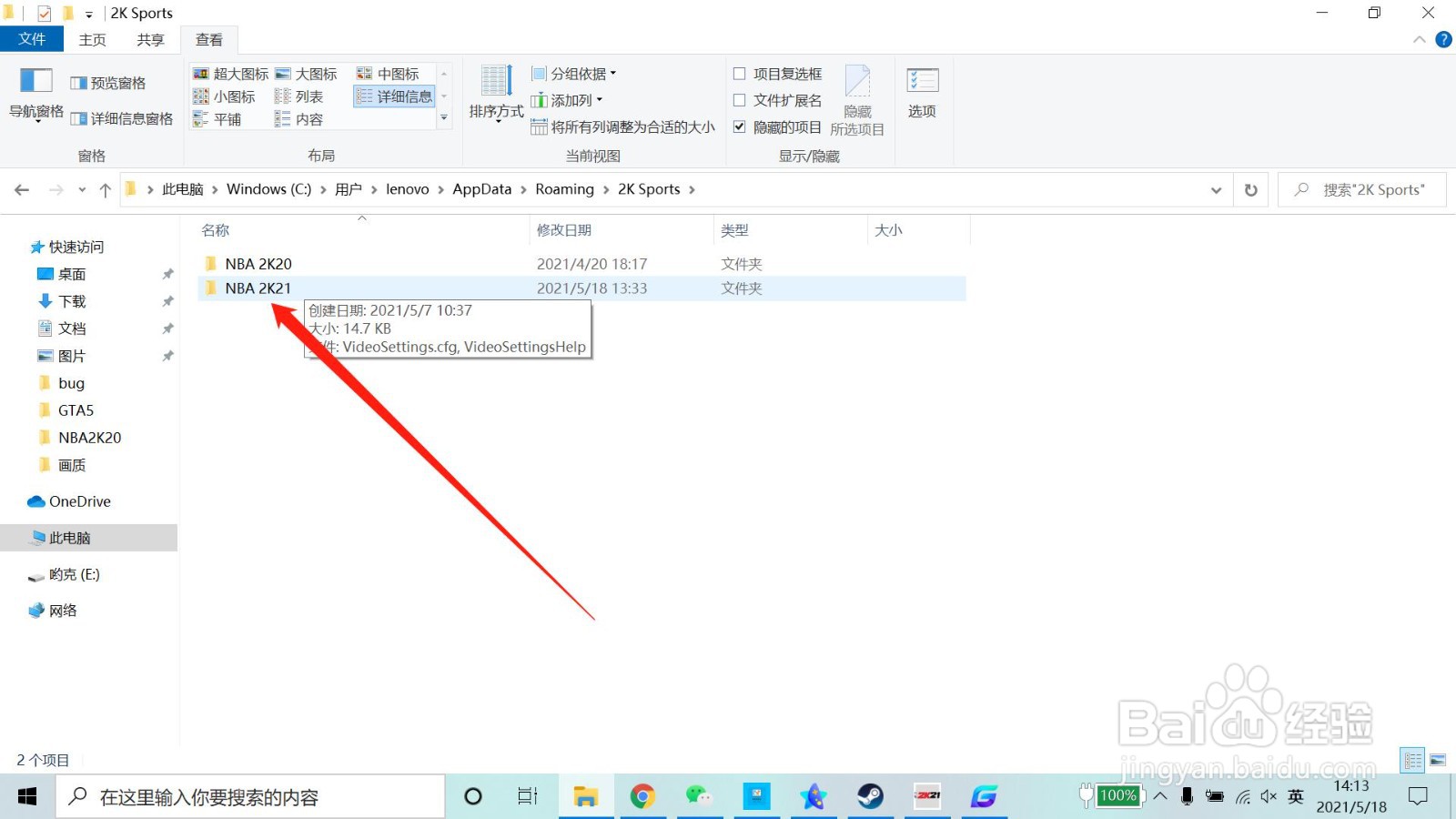Select the 详细信息 details layout
The width and height of the screenshot is (1456, 819).
[395, 96]
